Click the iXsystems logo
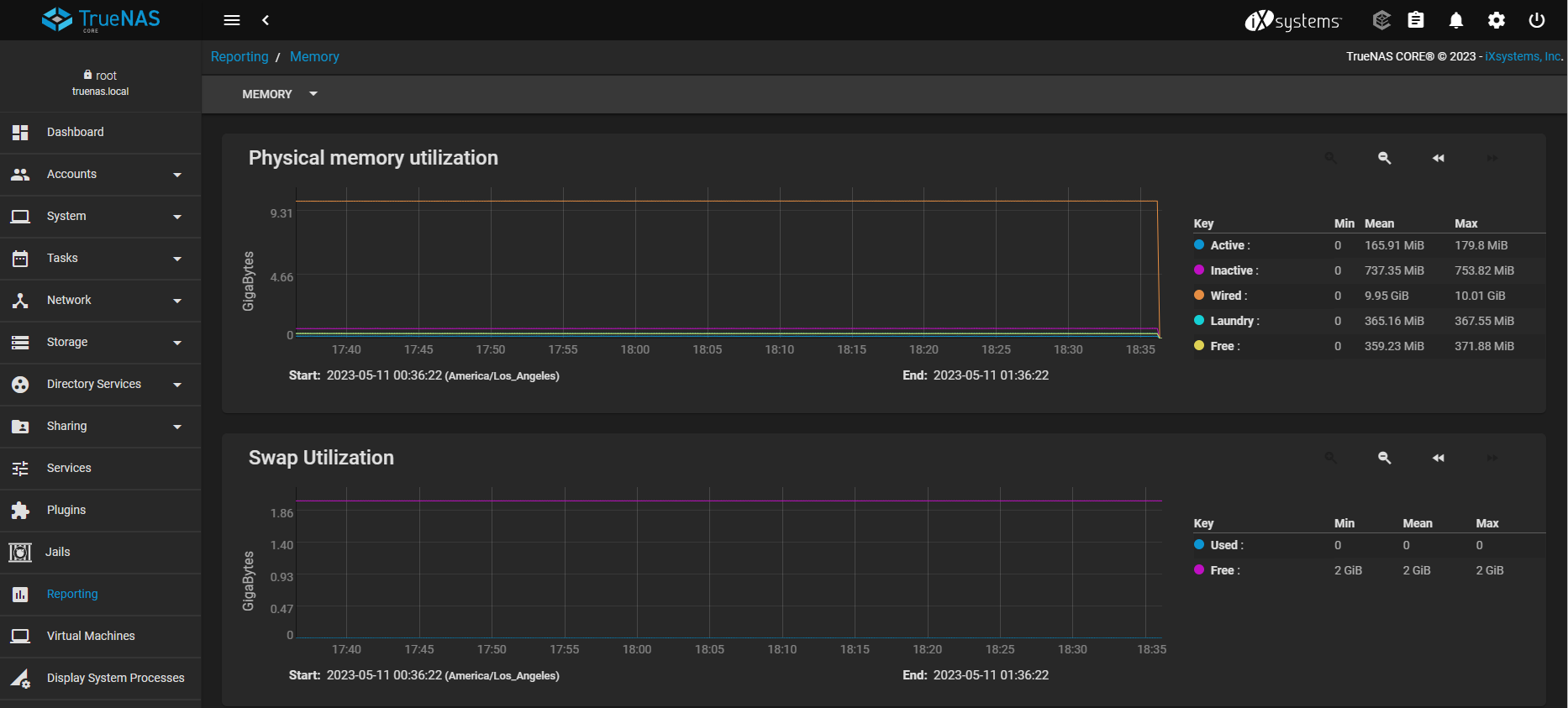 (1293, 20)
